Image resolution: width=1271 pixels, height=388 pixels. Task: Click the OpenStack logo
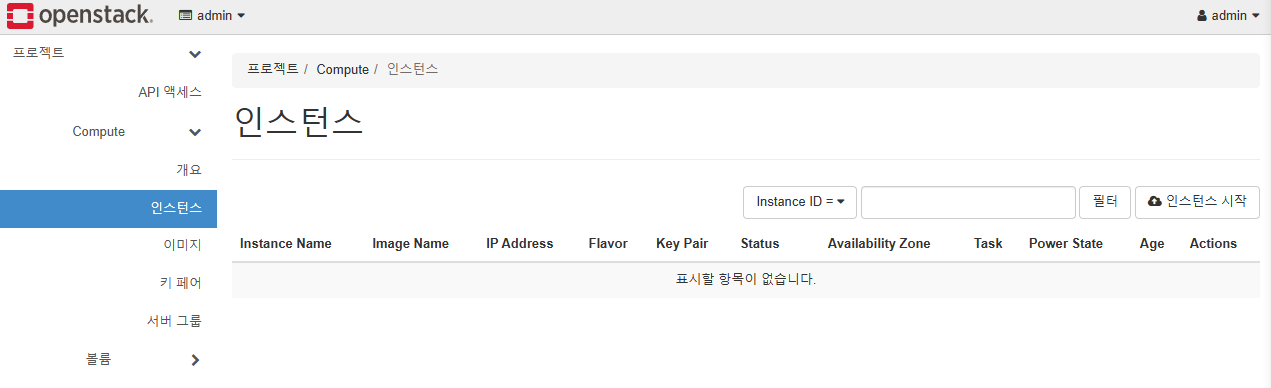click(80, 15)
